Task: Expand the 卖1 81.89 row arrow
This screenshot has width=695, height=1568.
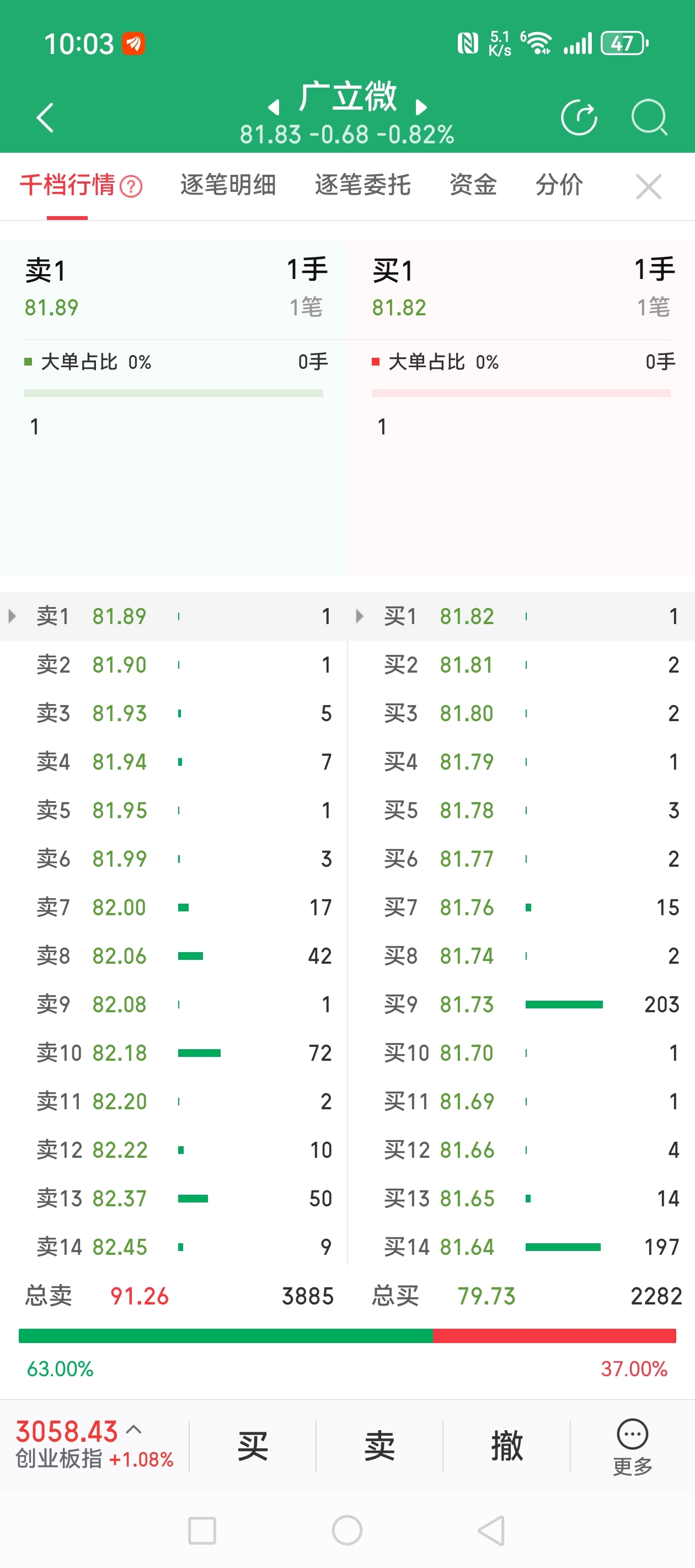Action: [12, 616]
